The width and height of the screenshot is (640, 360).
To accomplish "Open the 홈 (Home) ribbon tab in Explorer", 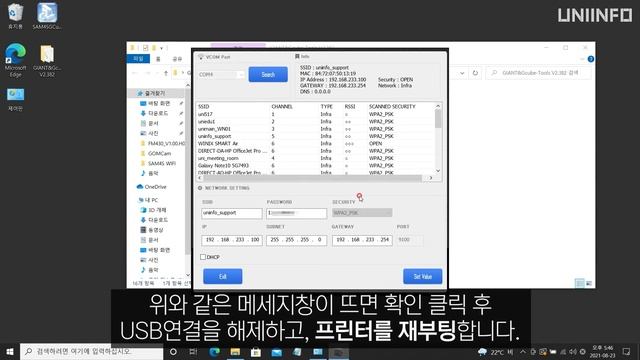I will pos(158,59).
